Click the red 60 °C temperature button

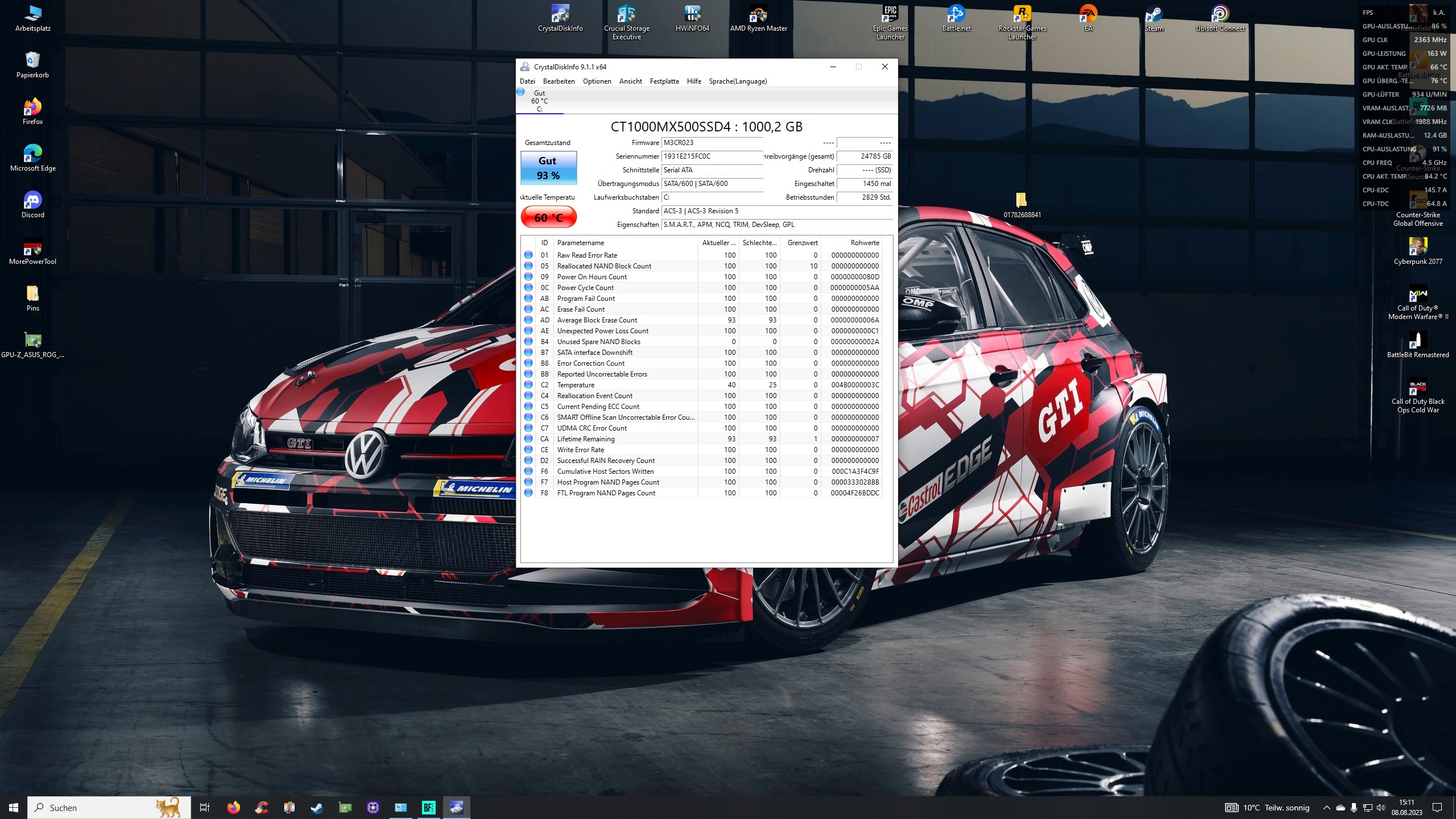(548, 217)
